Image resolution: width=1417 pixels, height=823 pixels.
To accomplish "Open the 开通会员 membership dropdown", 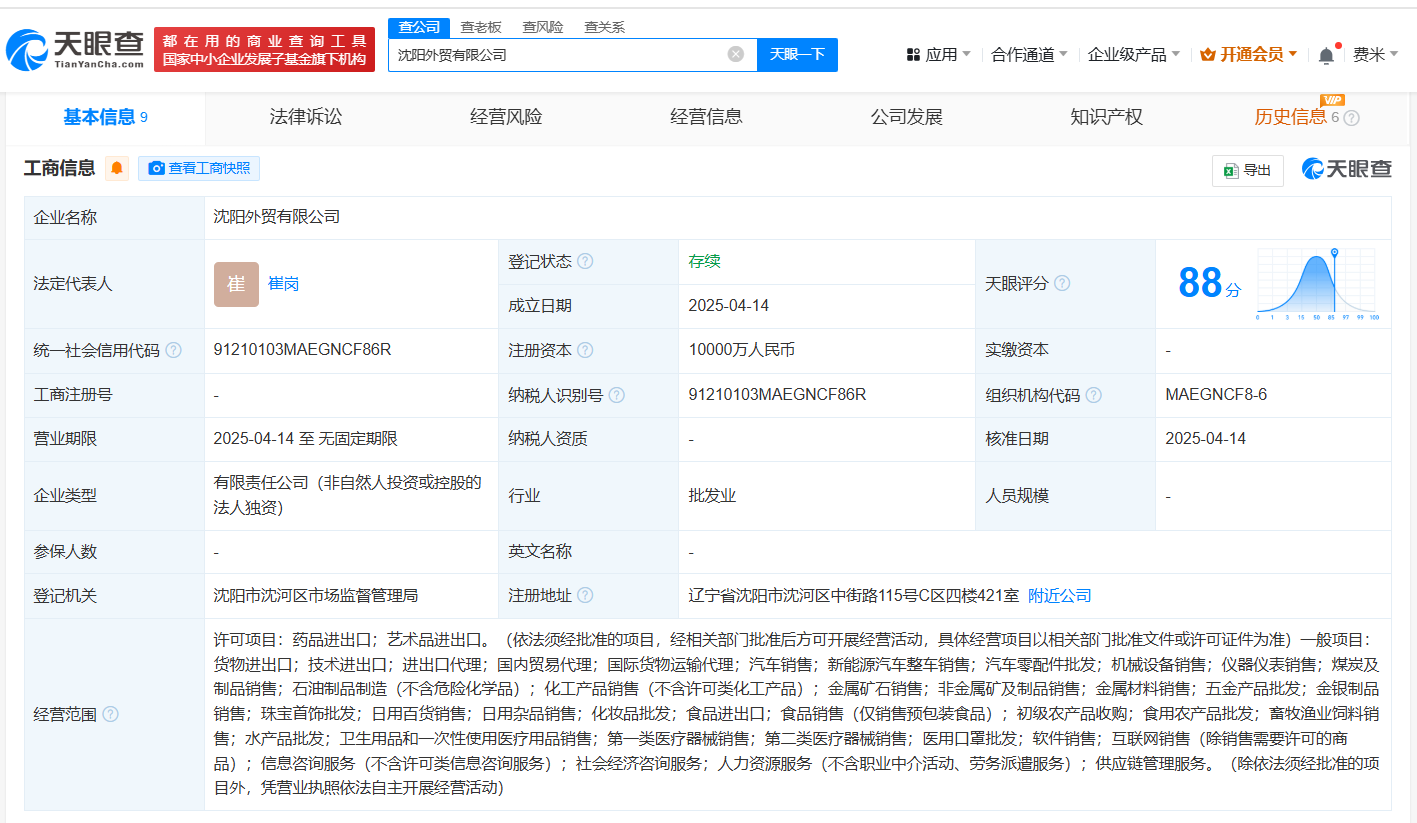I will point(1249,54).
